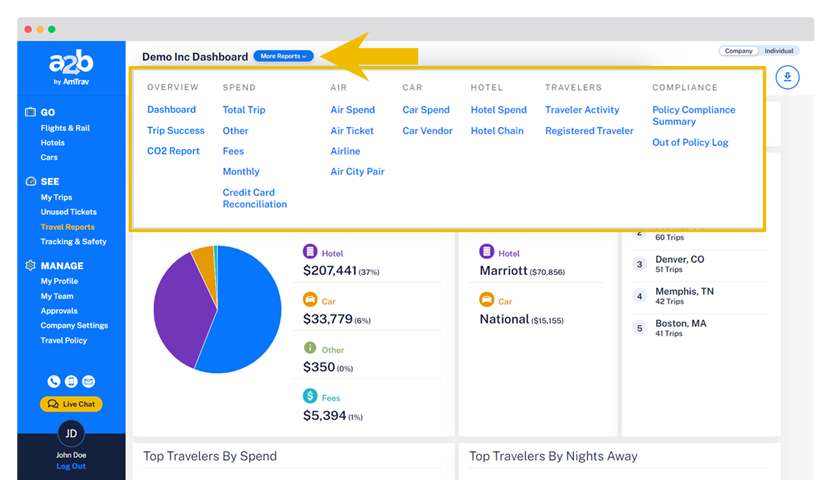
Task: Open the JD user avatar
Action: pos(71,433)
